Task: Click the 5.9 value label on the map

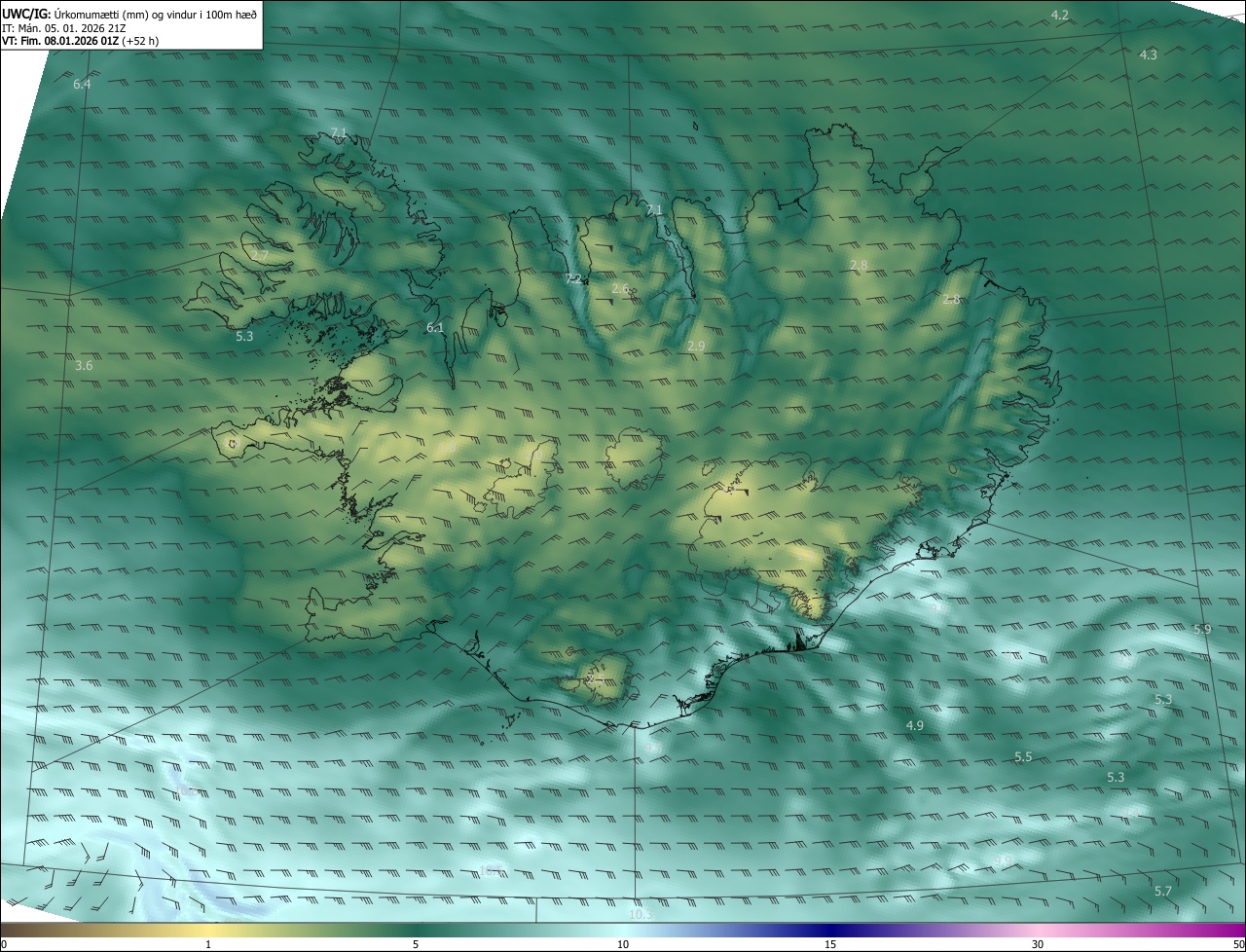Action: coord(1202,630)
